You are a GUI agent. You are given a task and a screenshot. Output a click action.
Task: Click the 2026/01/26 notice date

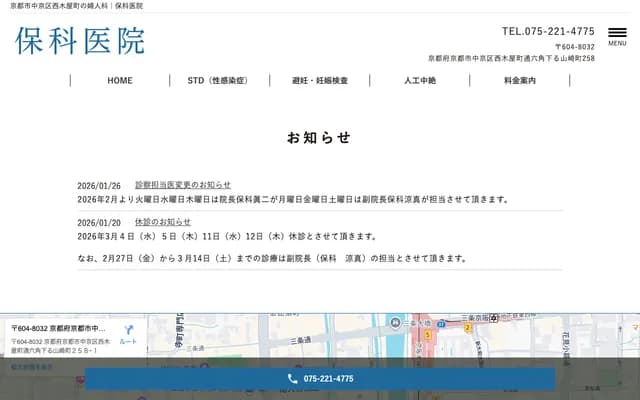point(99,185)
